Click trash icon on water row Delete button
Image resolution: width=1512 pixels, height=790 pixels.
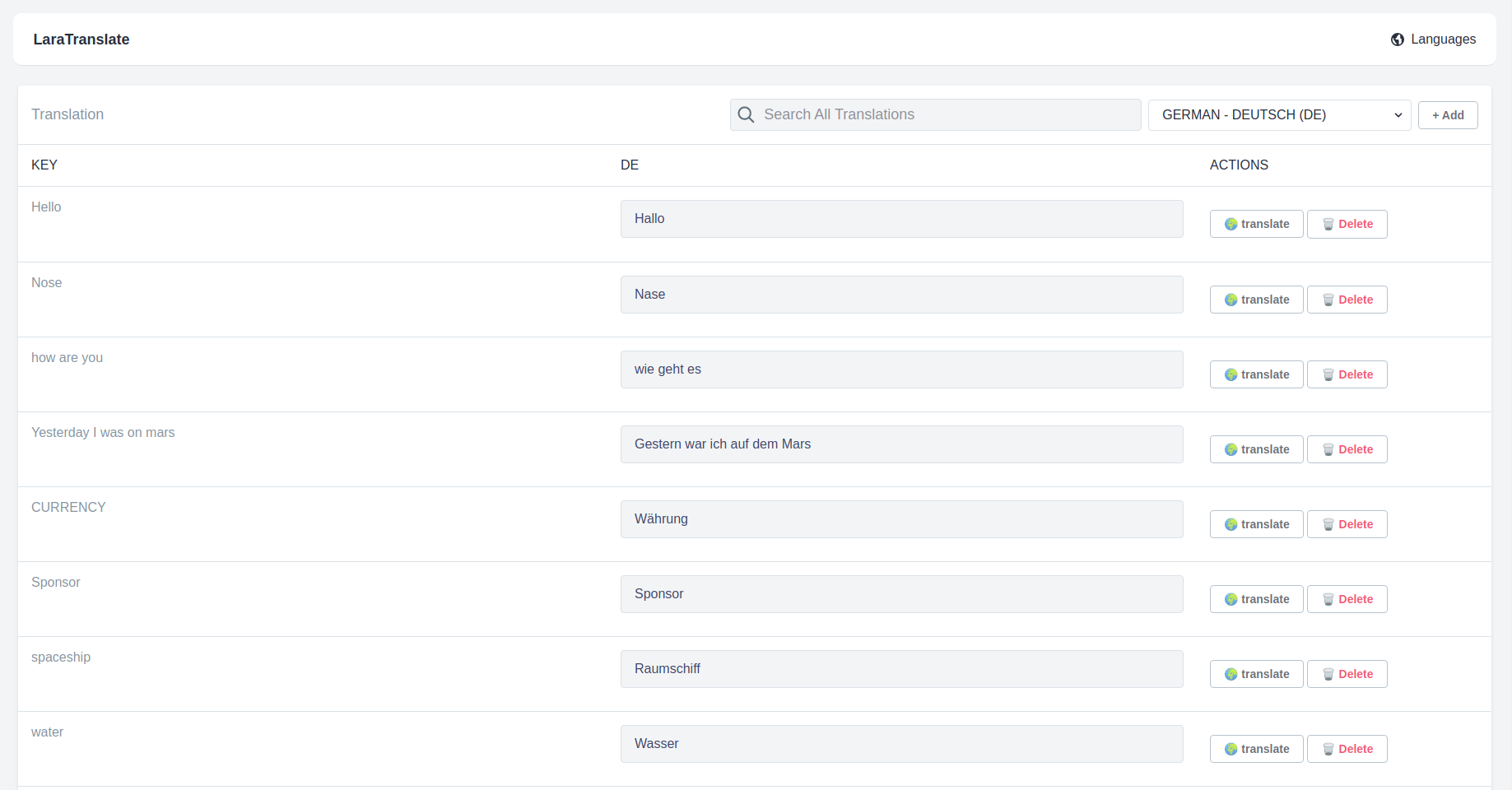point(1328,749)
